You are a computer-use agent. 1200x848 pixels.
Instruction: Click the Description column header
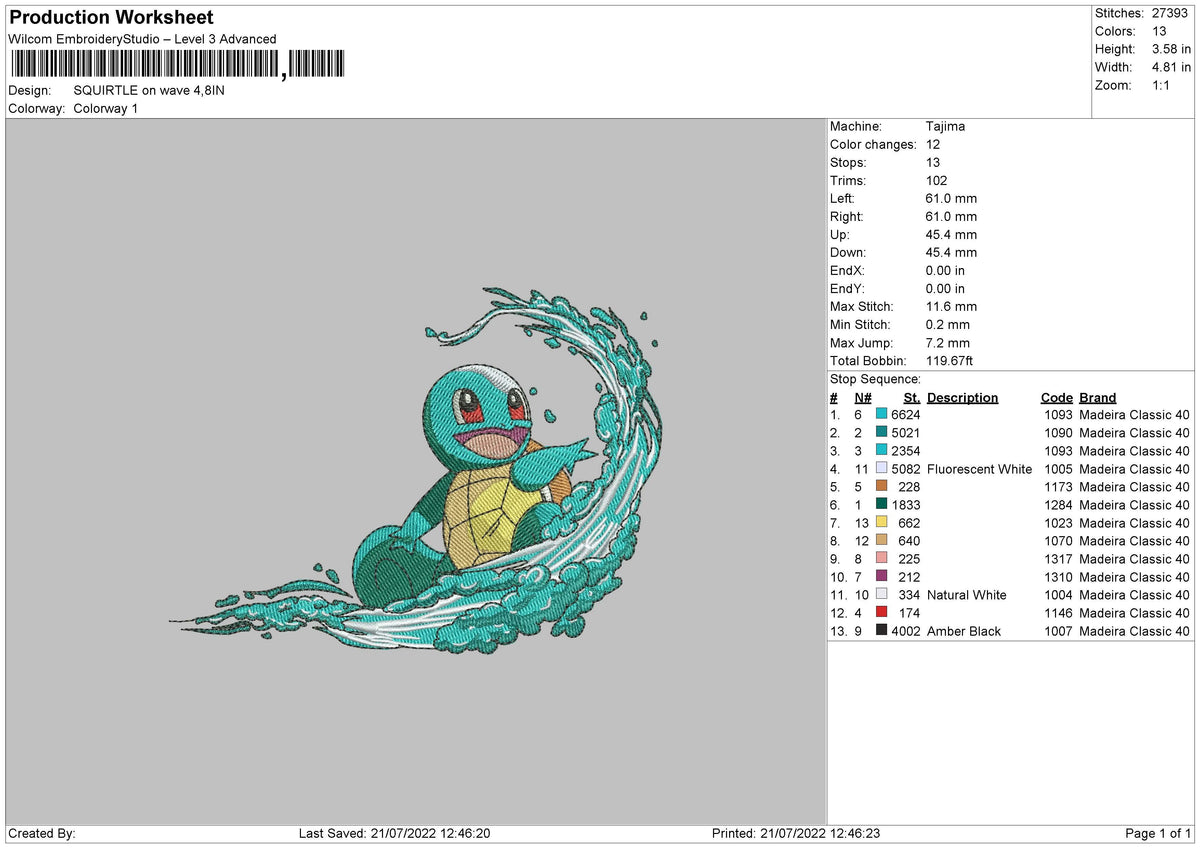click(962, 397)
